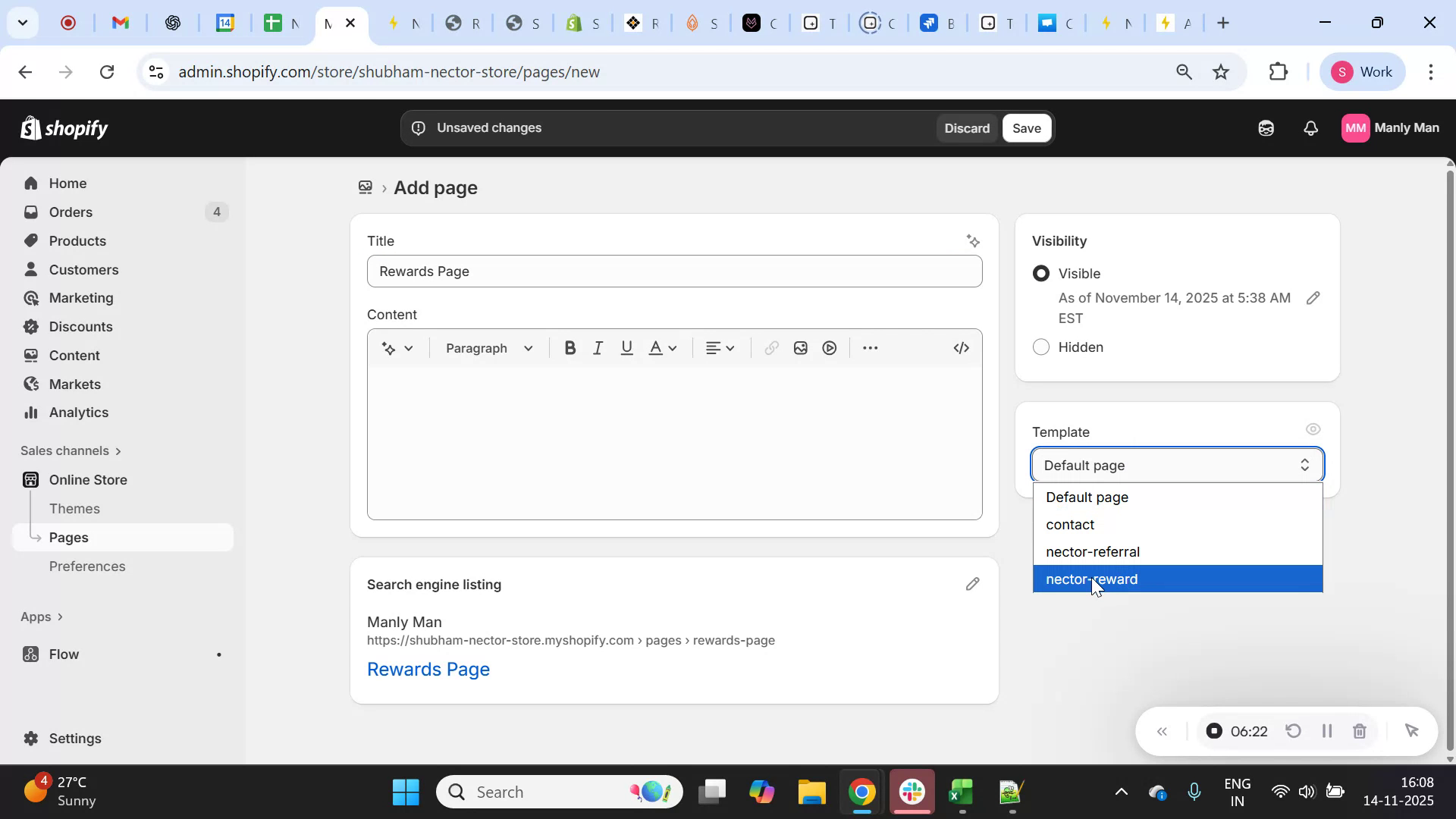Viewport: 1456px width, 819px height.
Task: Toggle the Template preview eye icon
Action: 1313,428
